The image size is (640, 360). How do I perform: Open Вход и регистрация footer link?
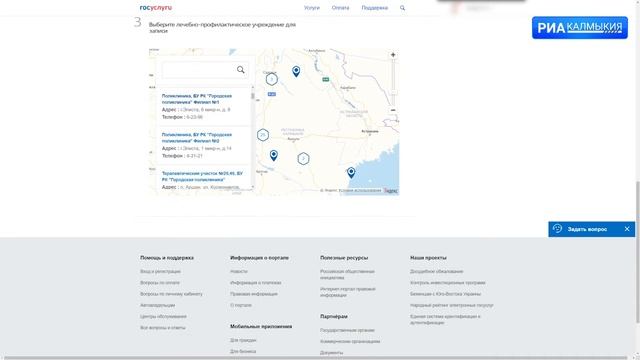point(160,271)
